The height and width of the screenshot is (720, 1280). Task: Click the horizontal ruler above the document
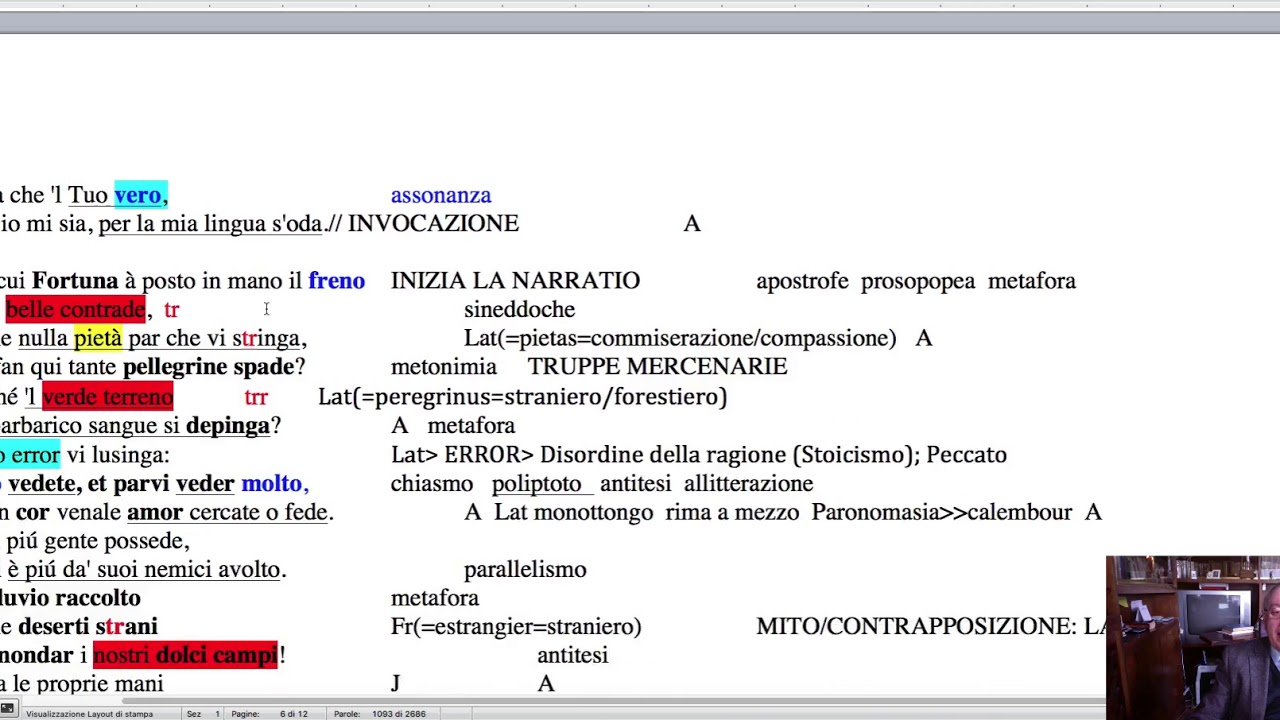[x=640, y=6]
